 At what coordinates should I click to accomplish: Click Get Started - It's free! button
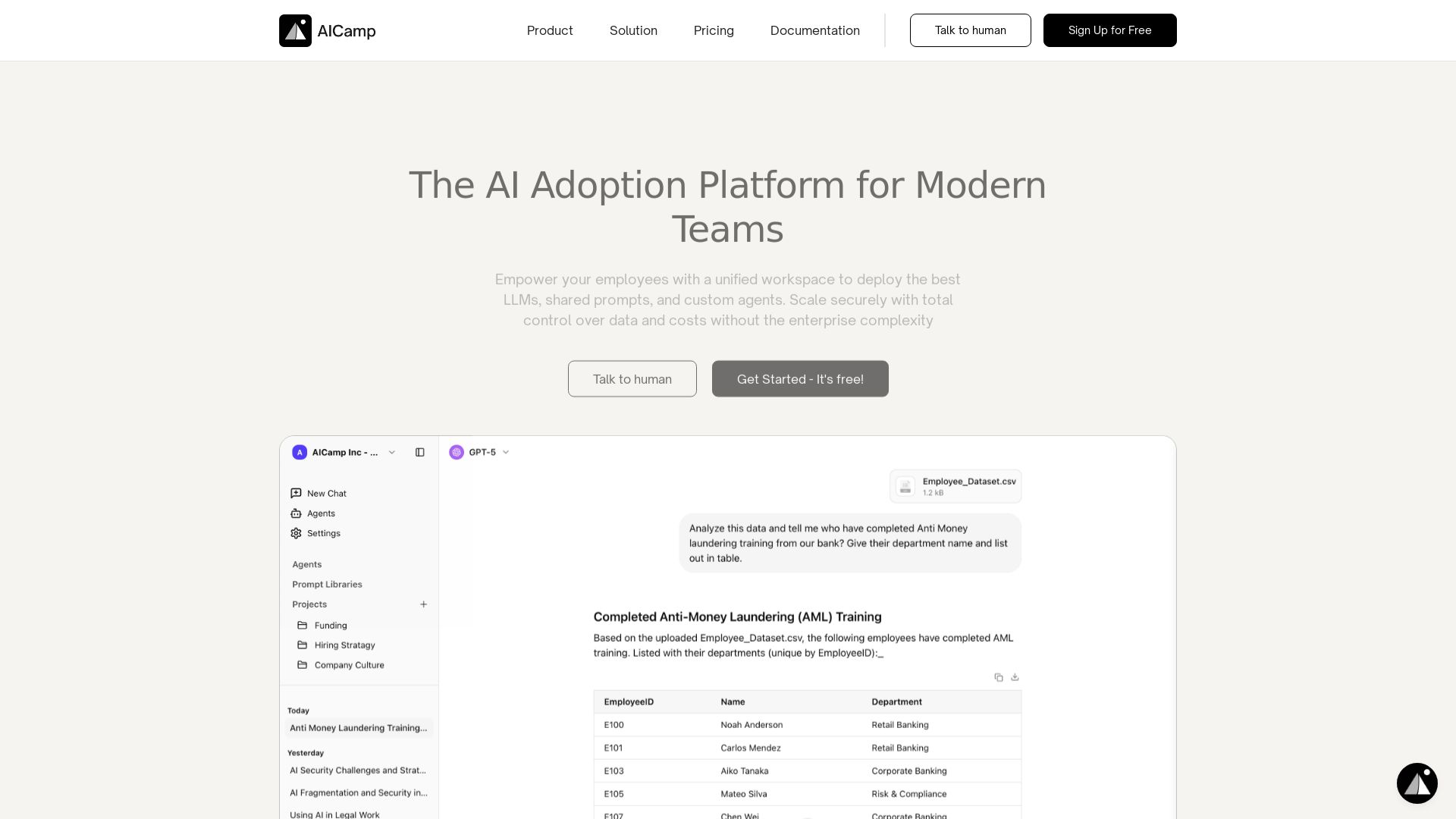(x=800, y=378)
